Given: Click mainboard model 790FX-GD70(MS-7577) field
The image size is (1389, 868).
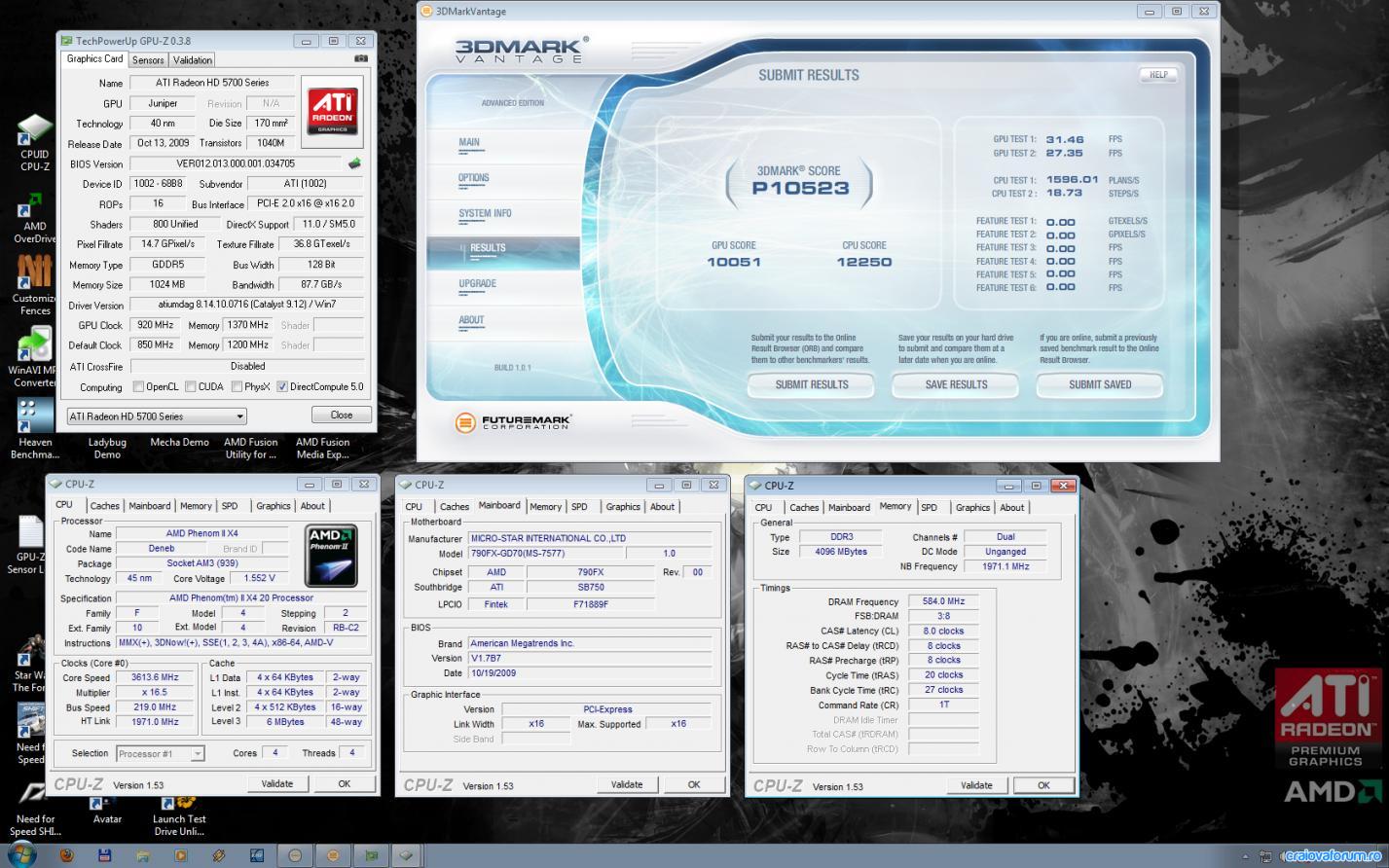Looking at the screenshot, I should 545,553.
